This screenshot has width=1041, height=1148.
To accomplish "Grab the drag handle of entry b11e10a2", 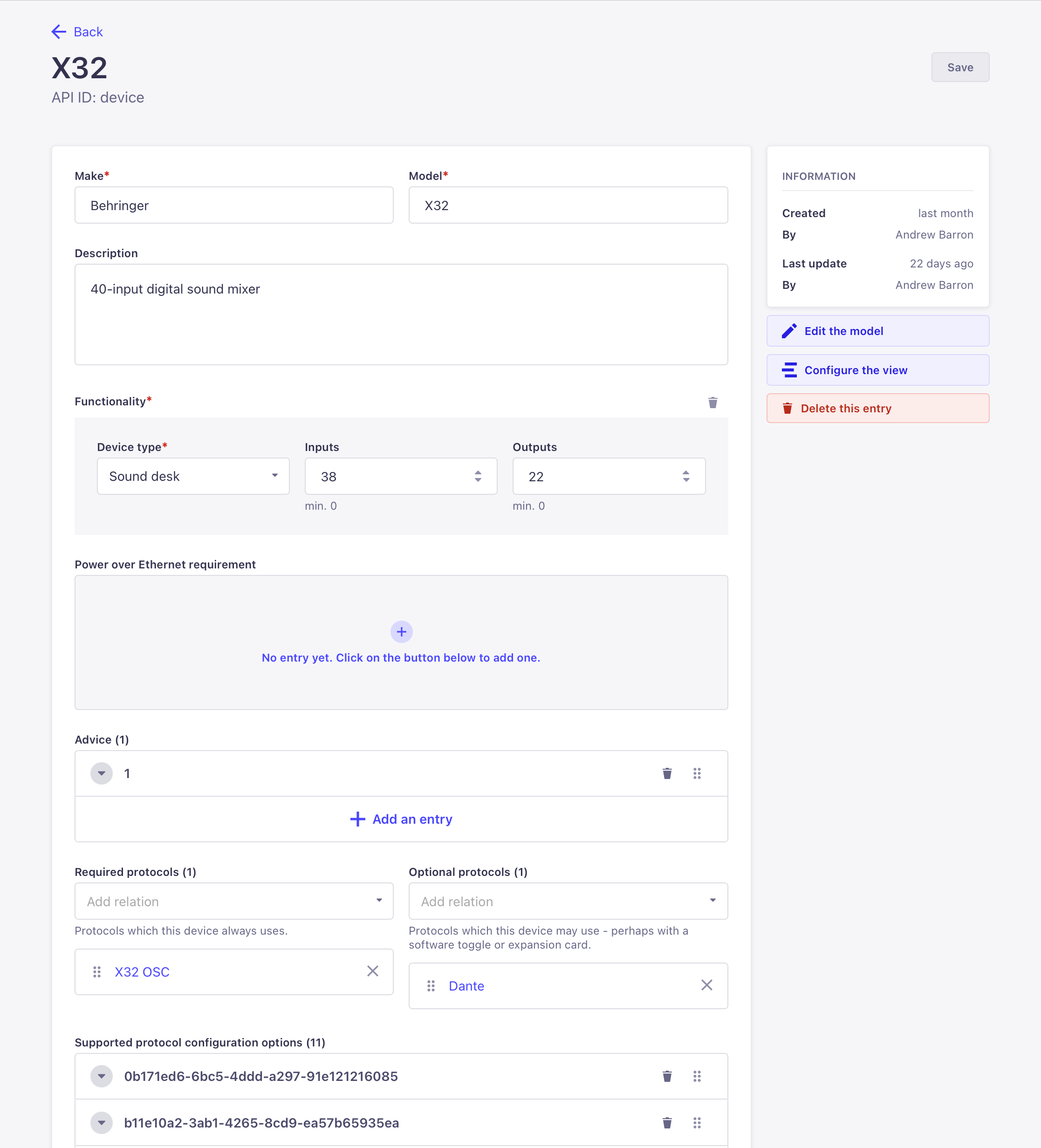I will pyautogui.click(x=697, y=1122).
